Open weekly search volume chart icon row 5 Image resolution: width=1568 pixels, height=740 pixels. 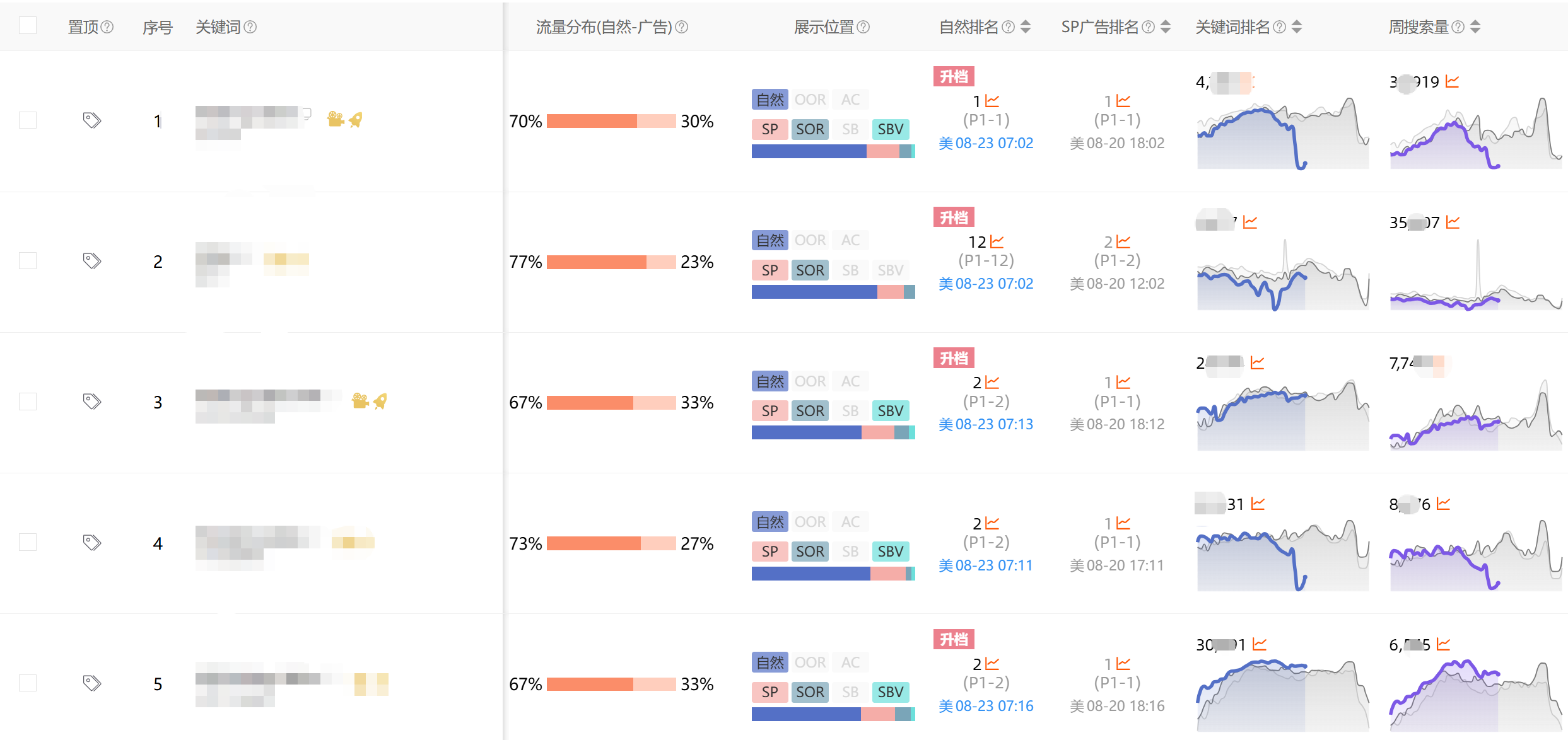1444,644
